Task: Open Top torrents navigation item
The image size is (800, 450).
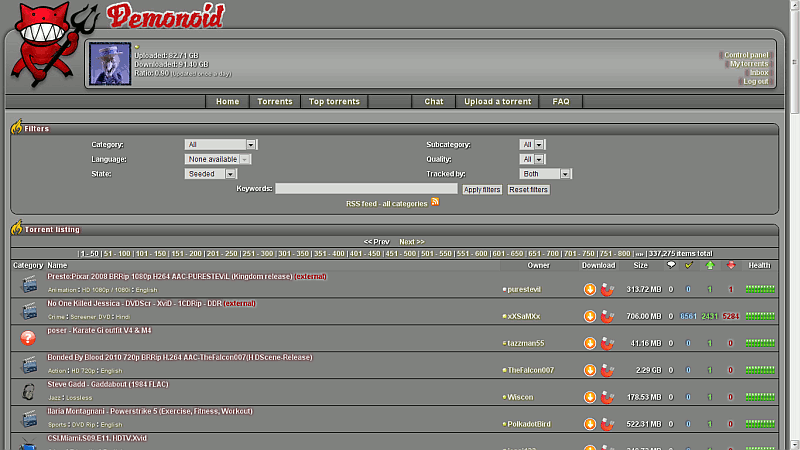Action: coord(334,102)
